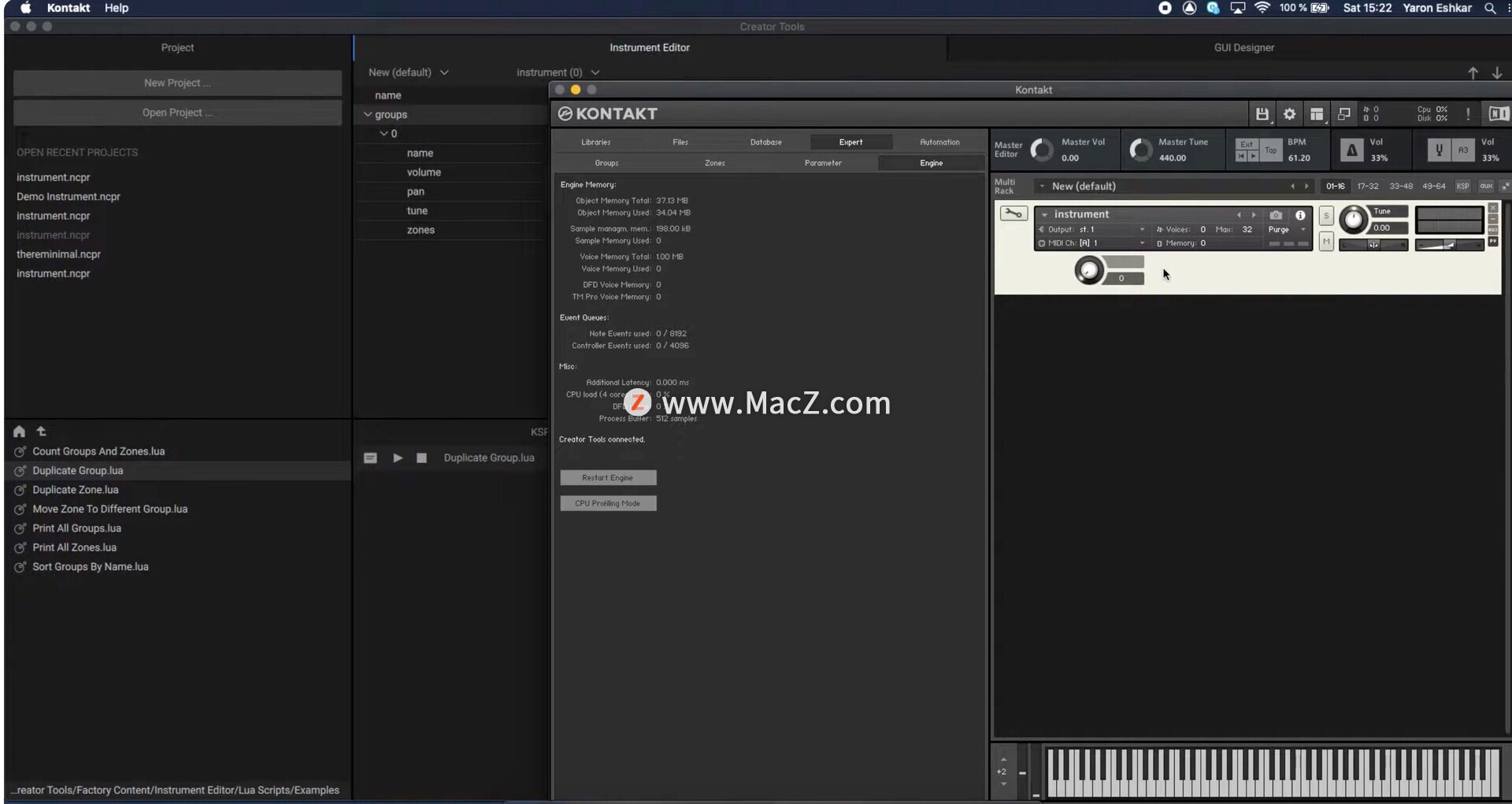Switch to the Libraries tab in Kontakt browser

pyautogui.click(x=595, y=143)
